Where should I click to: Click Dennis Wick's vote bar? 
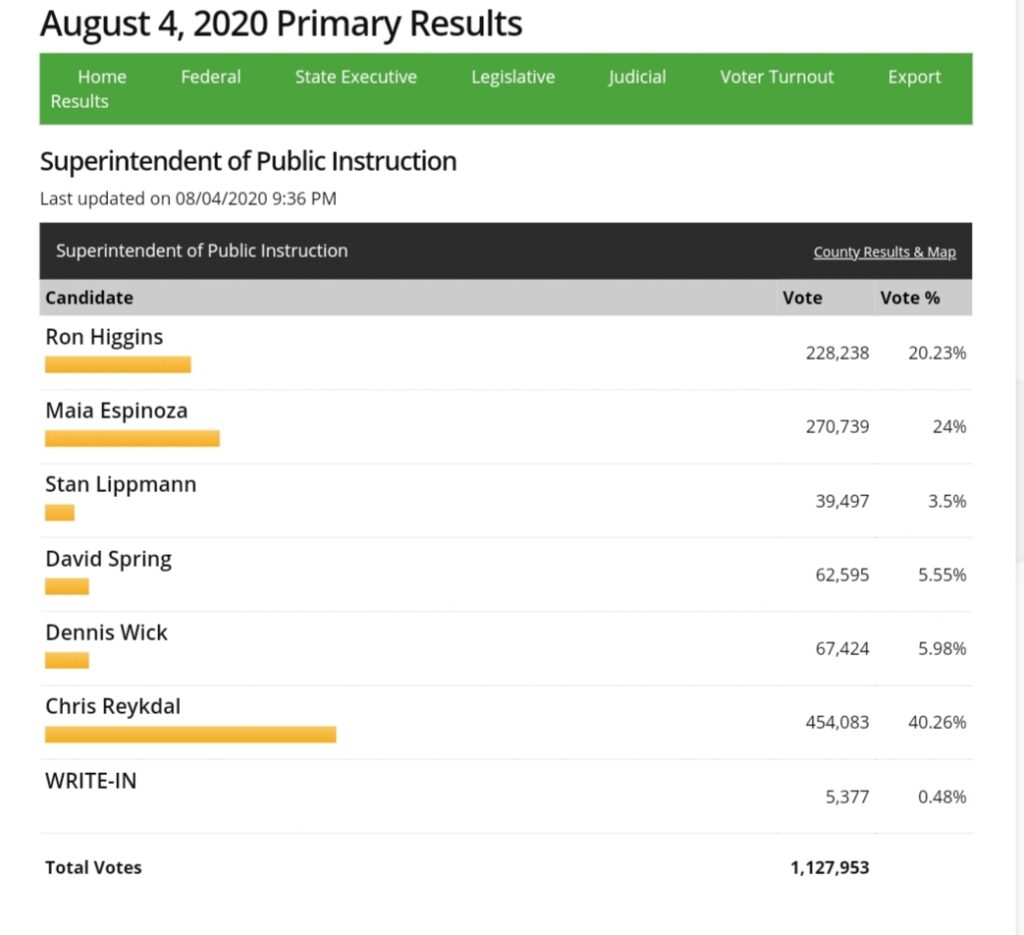(x=67, y=660)
